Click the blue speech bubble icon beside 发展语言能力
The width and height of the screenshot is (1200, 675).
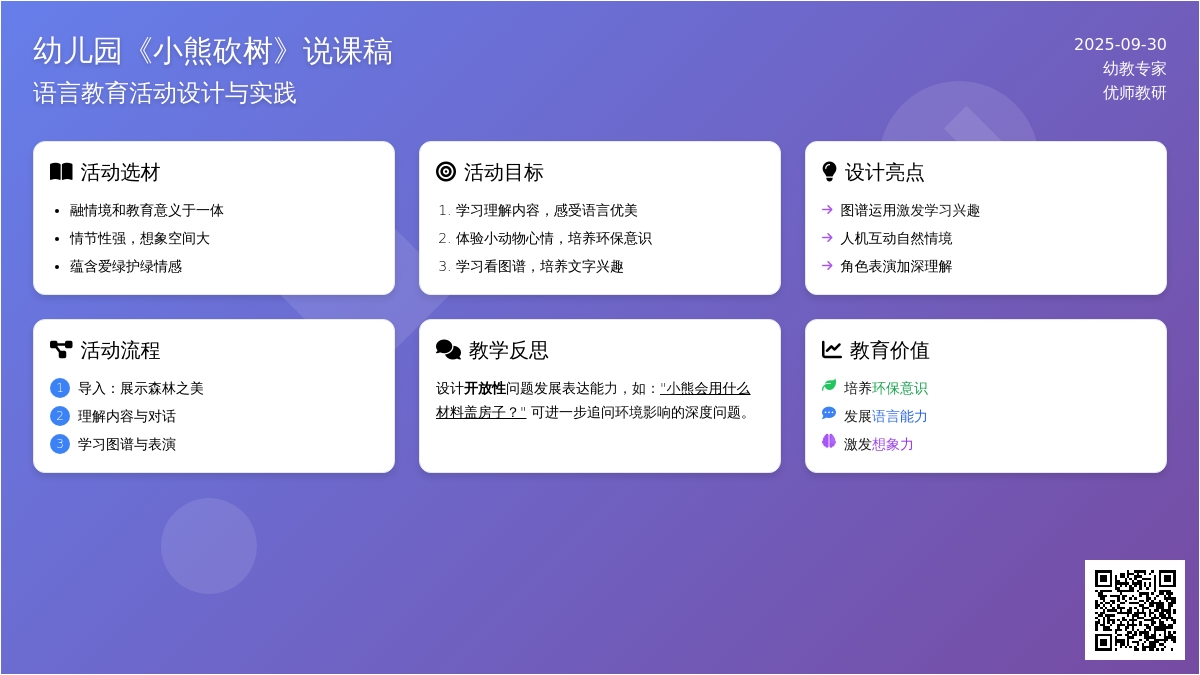pyautogui.click(x=829, y=414)
